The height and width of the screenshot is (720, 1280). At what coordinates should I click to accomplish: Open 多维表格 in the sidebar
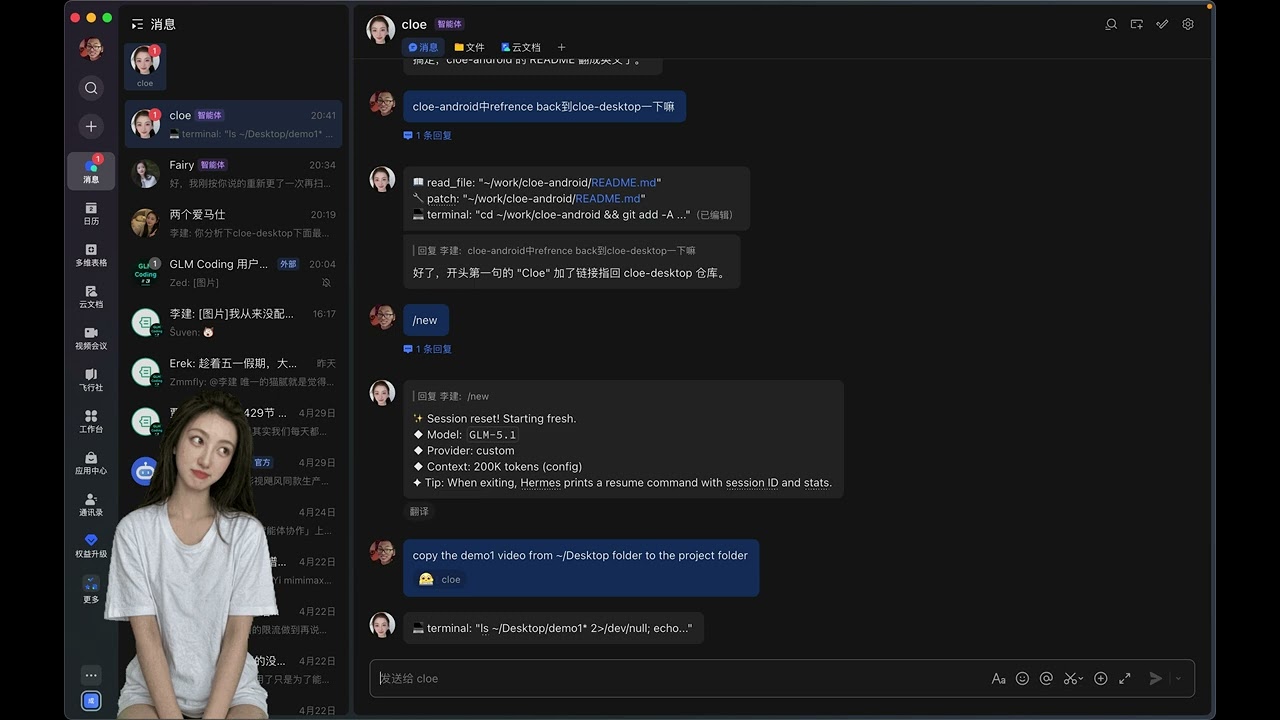[91, 255]
